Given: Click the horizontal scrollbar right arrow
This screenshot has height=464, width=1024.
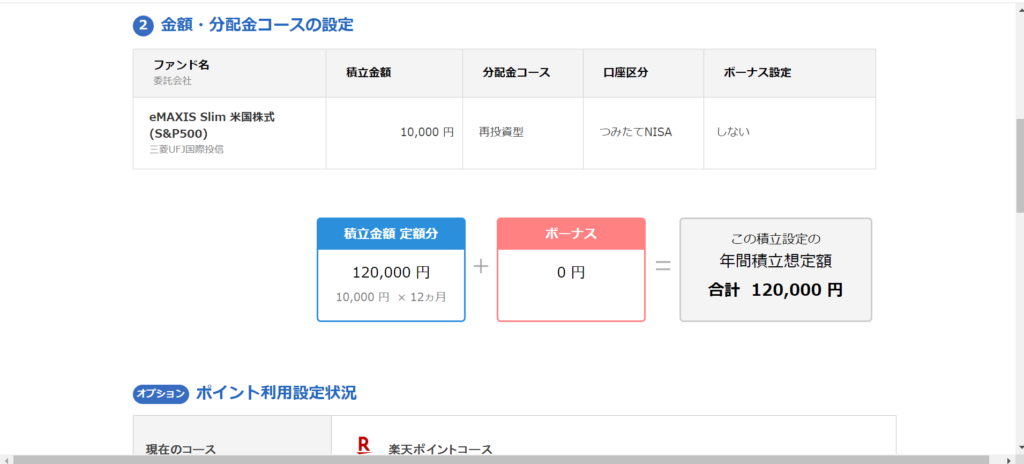Looking at the screenshot, I should 1010,459.
